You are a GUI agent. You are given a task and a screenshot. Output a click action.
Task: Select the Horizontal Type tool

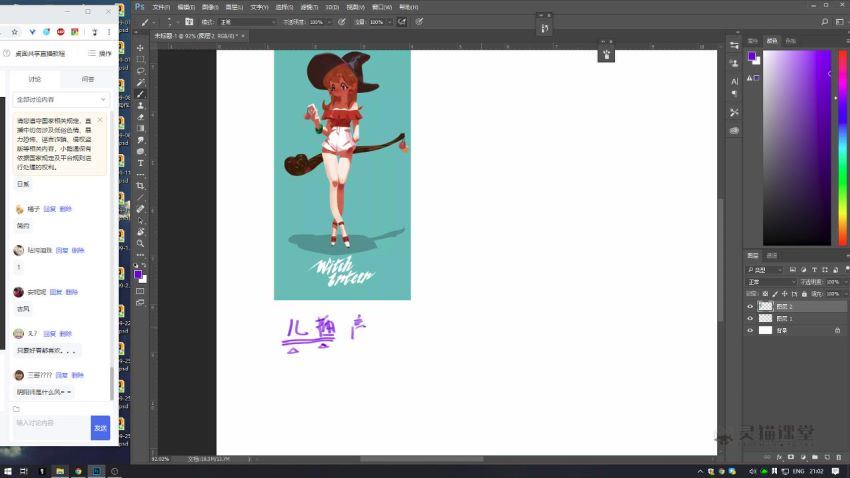(140, 163)
